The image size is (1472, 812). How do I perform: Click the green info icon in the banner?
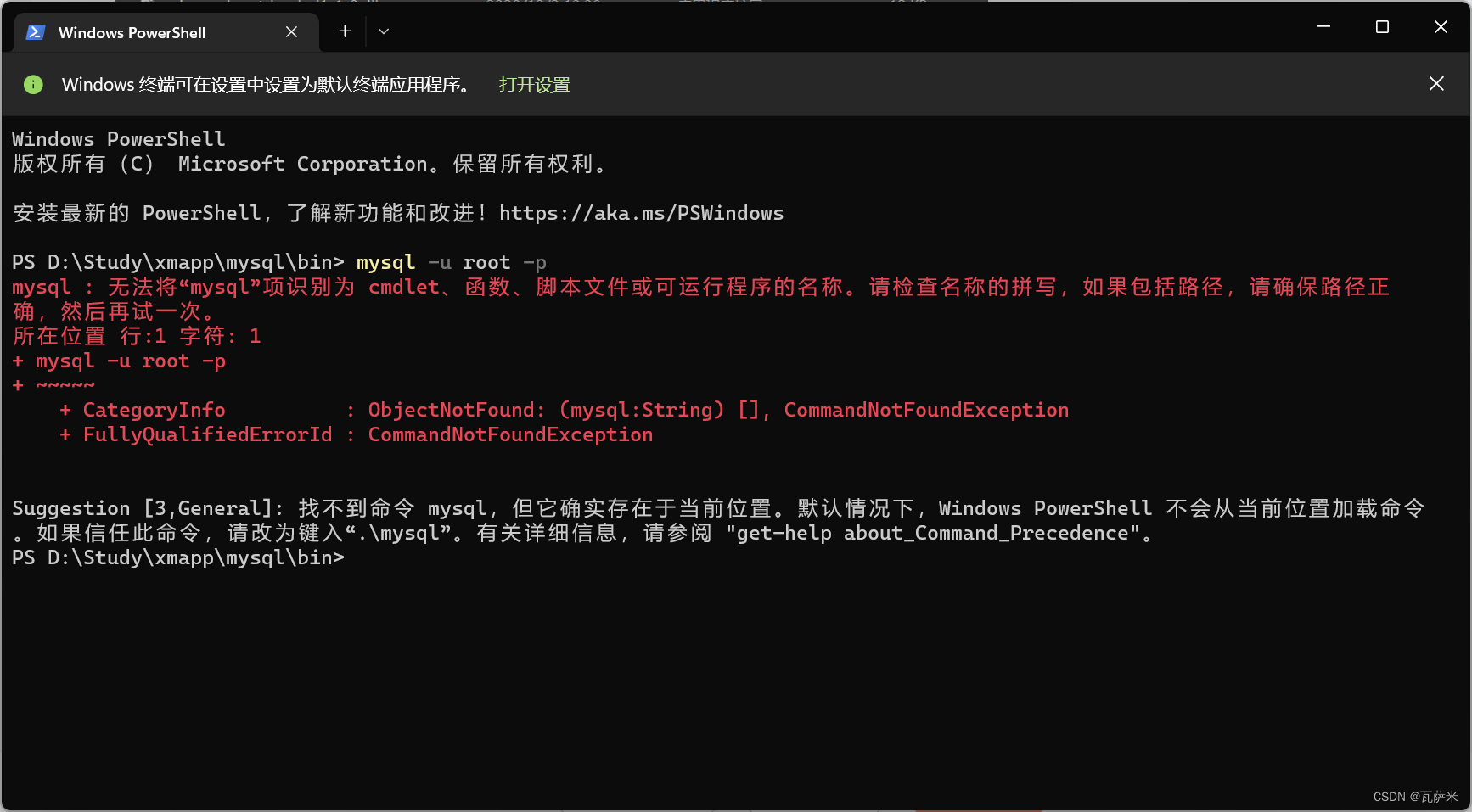(33, 84)
